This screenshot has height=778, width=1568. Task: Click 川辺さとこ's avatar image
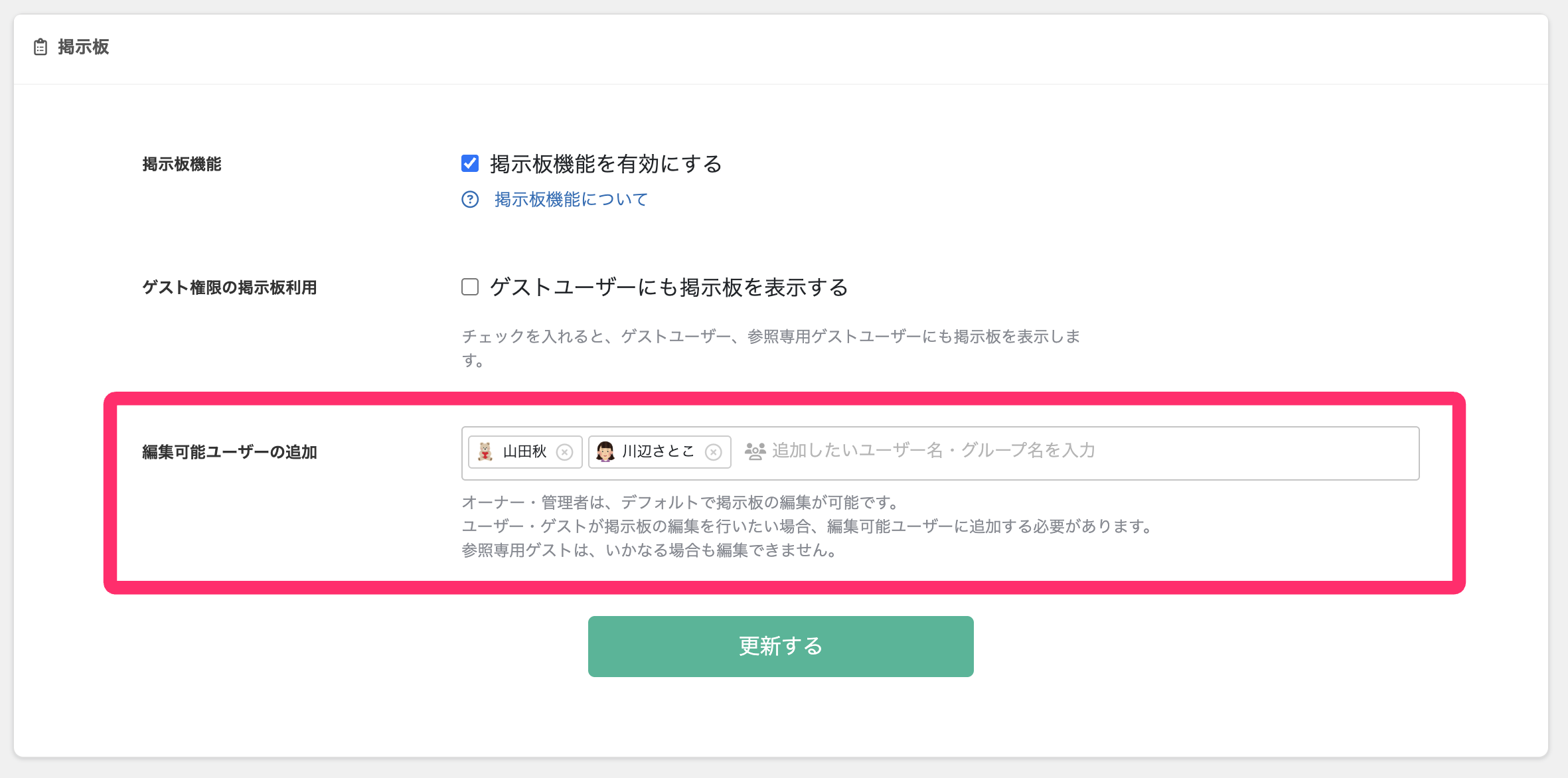pyautogui.click(x=605, y=451)
